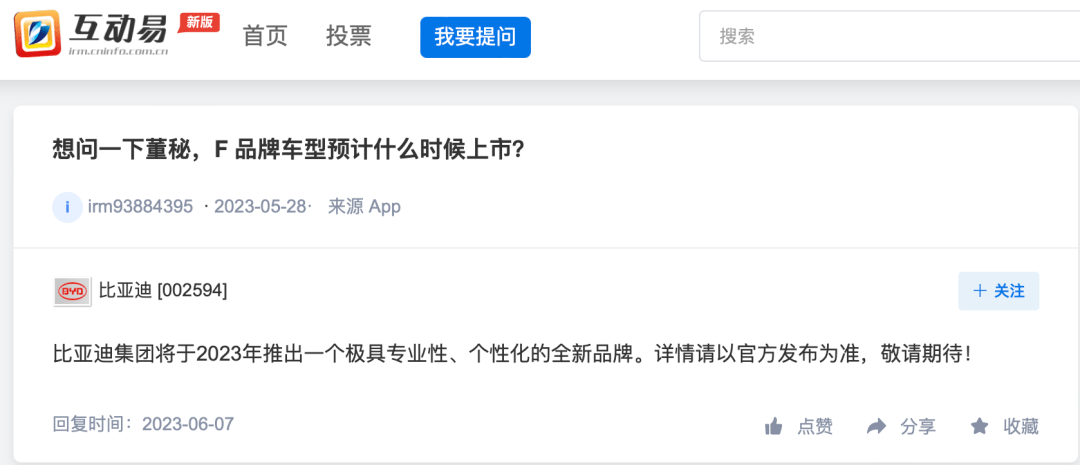Screen dimensions: 1080x465
Task: Click the 互动易 site name text
Action: [119, 29]
